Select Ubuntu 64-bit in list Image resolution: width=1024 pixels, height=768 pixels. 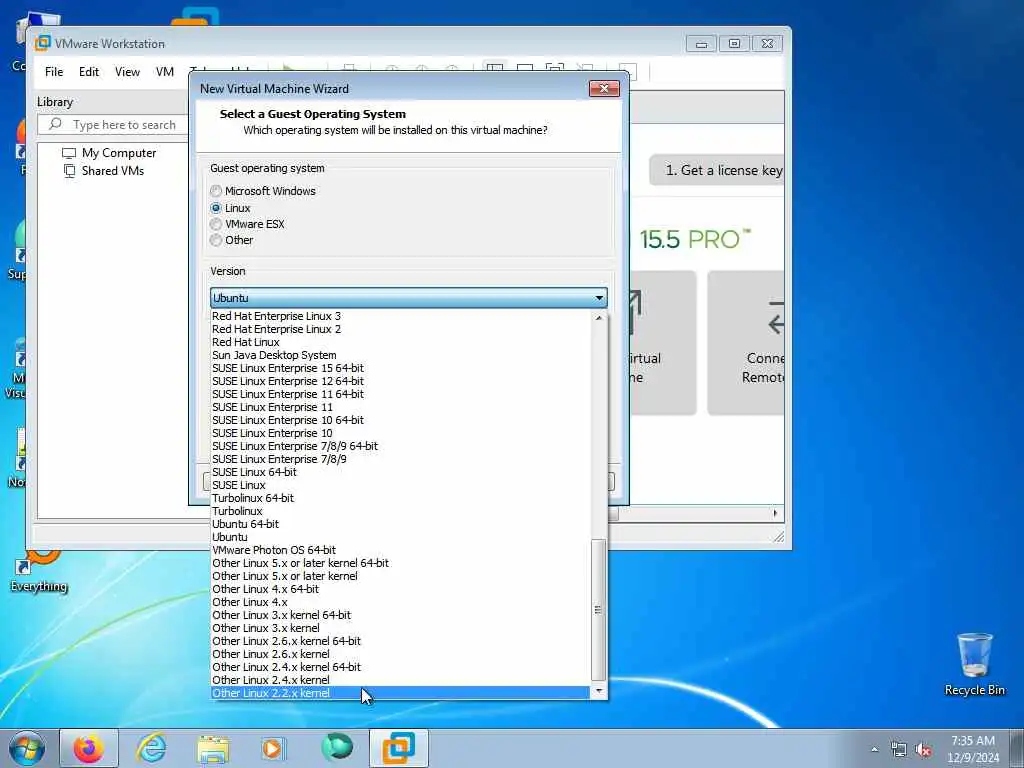click(400, 524)
